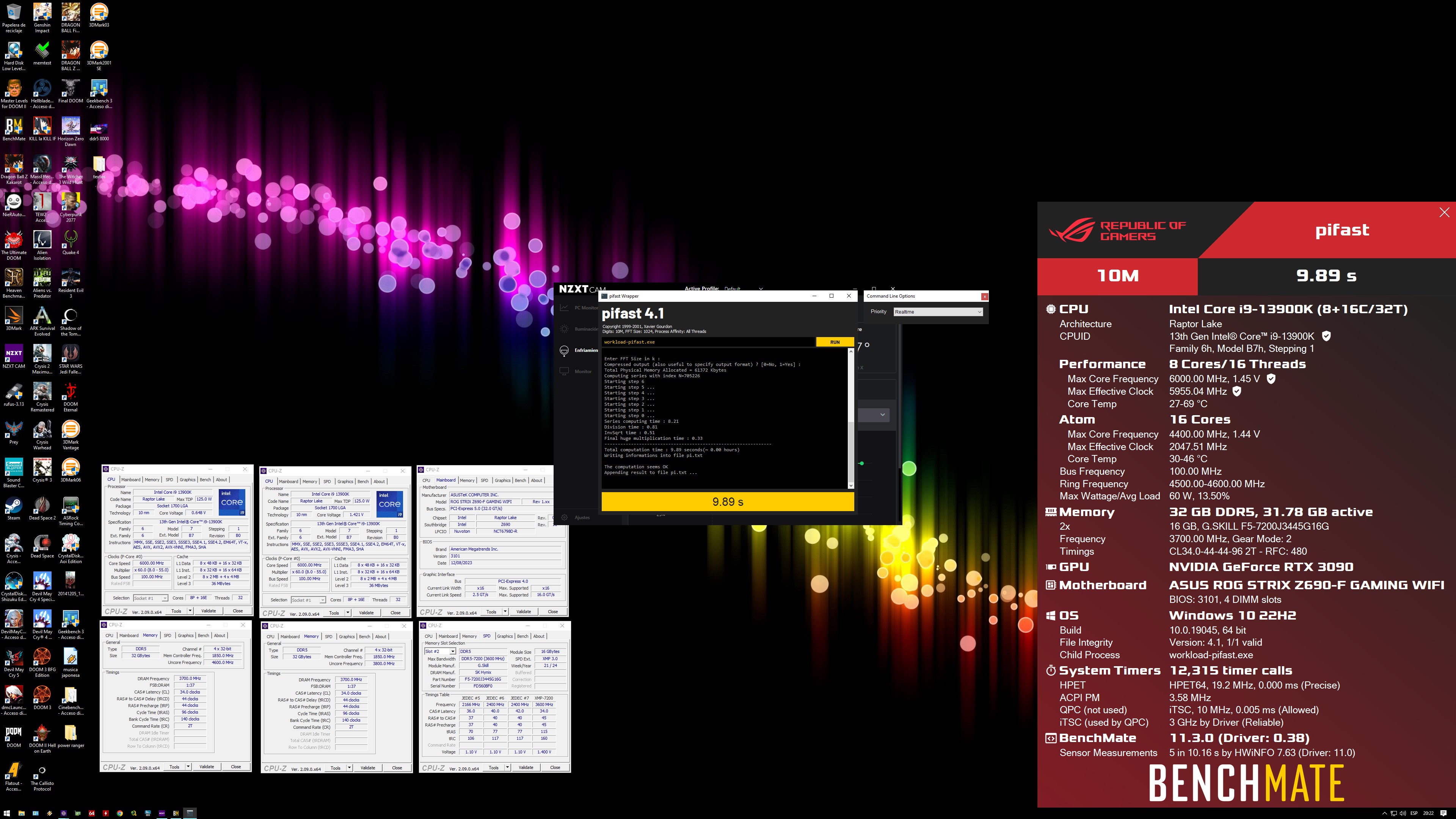Click the yellow 9.89 s result bar
This screenshot has width=1456, height=819.
pyautogui.click(x=728, y=501)
